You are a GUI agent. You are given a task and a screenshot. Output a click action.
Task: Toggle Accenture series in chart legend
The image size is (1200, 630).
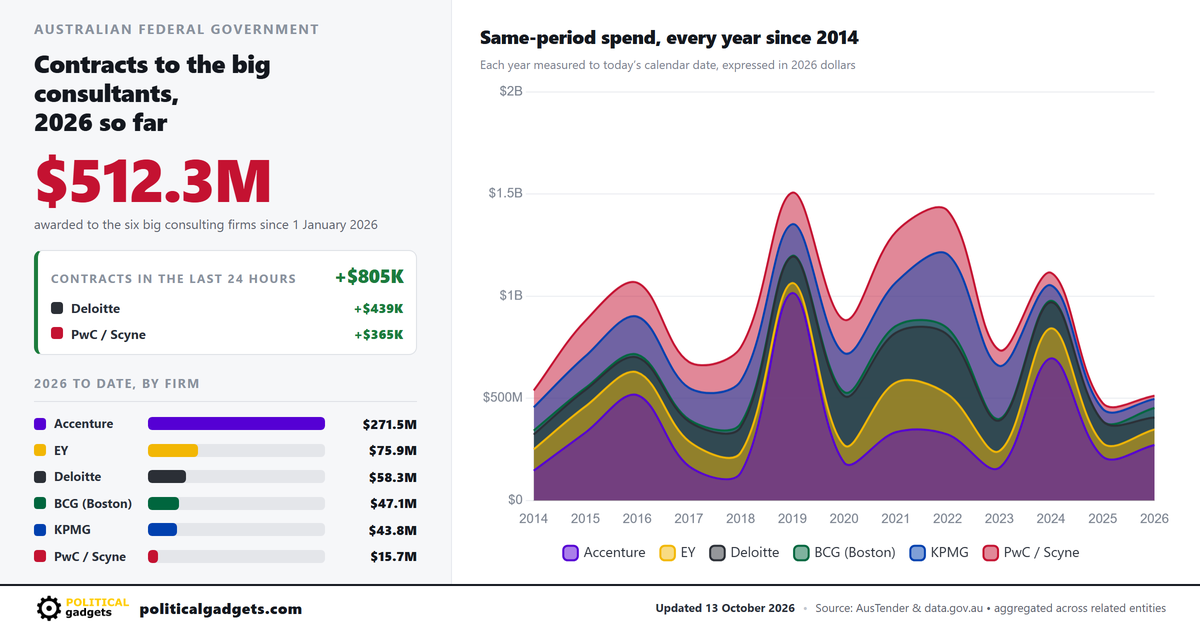click(604, 552)
